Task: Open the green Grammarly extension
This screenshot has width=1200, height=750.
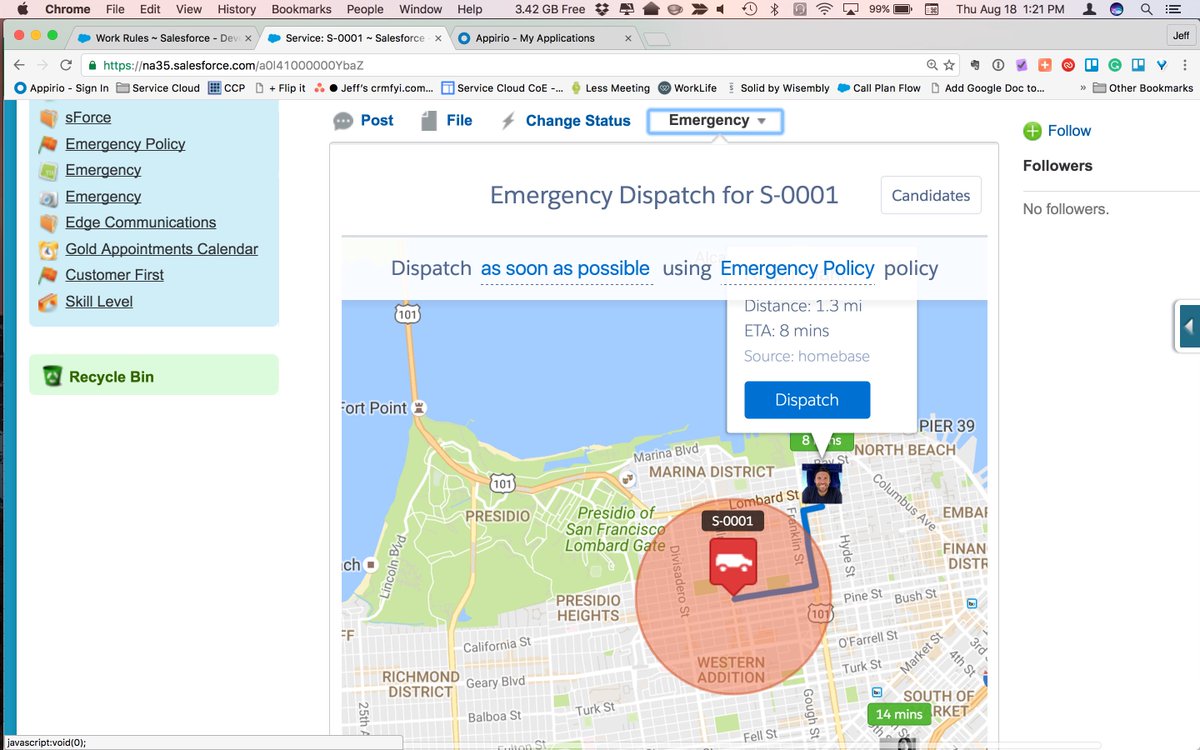Action: tap(1115, 65)
